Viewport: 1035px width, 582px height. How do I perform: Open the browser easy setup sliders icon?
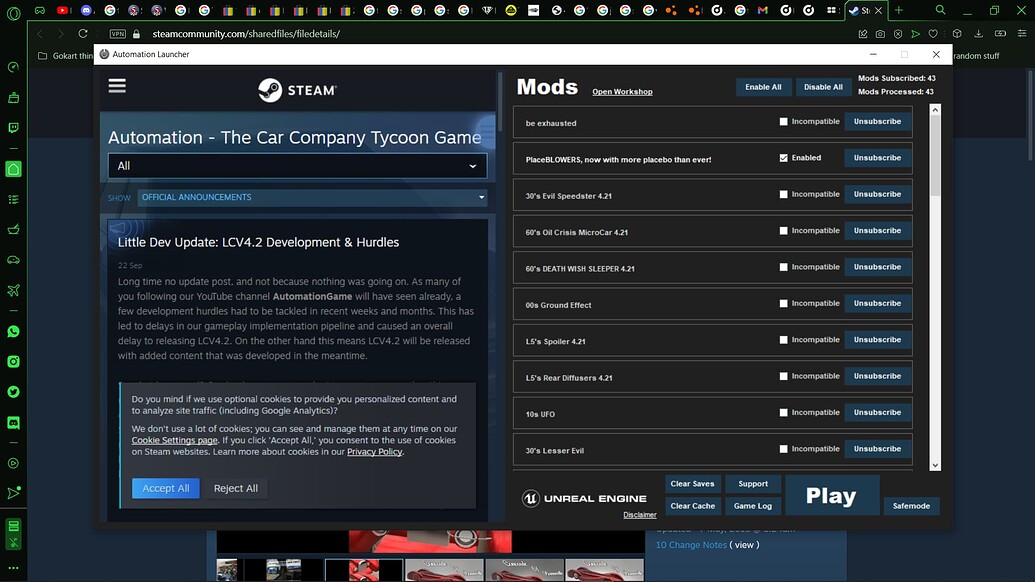click(1022, 34)
